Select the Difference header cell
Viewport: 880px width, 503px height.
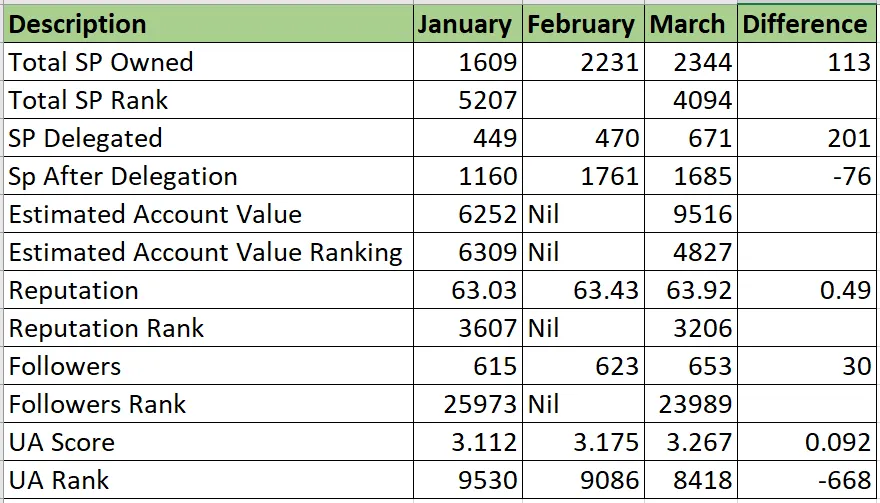click(805, 24)
